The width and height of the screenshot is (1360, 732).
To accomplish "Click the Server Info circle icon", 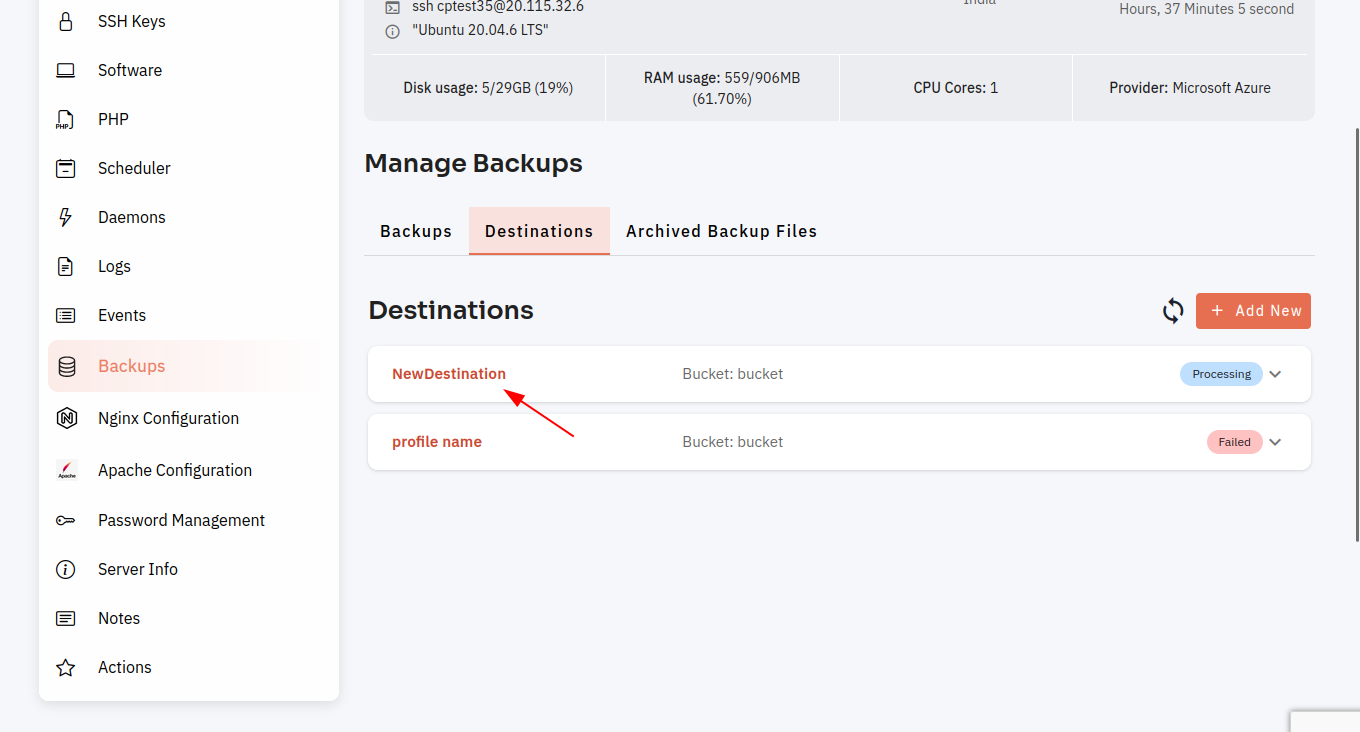I will 66,569.
